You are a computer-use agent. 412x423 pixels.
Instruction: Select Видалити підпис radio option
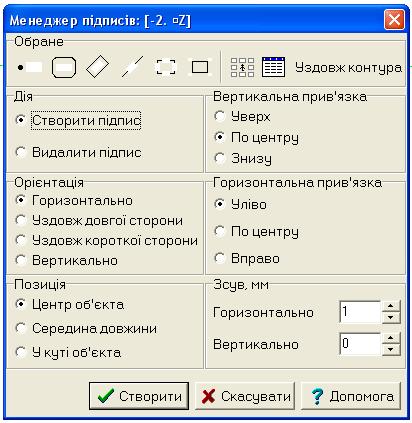[x=79, y=152]
